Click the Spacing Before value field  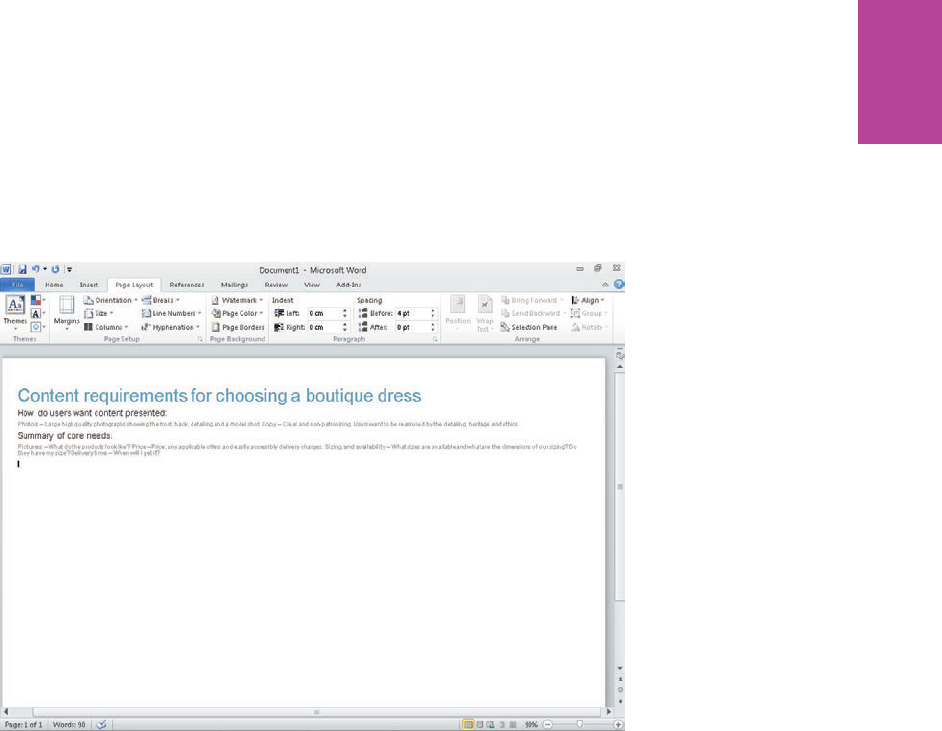(412, 314)
